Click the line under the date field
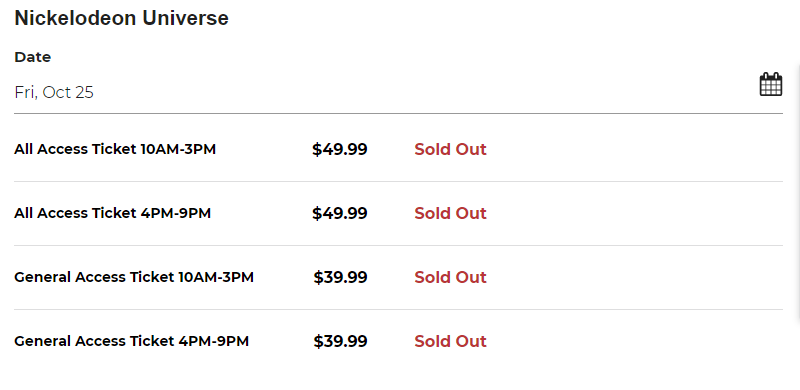Viewport: 800px width, 390px height. point(398,113)
